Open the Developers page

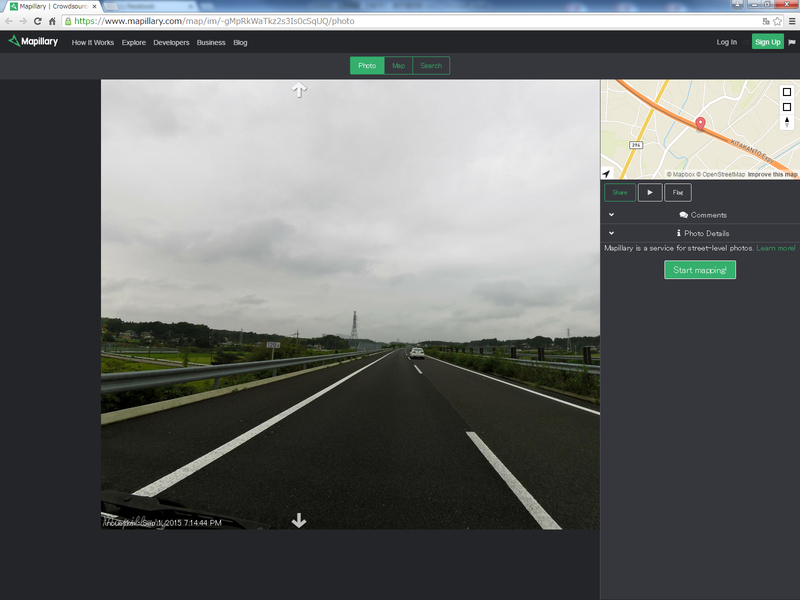pyautogui.click(x=171, y=42)
